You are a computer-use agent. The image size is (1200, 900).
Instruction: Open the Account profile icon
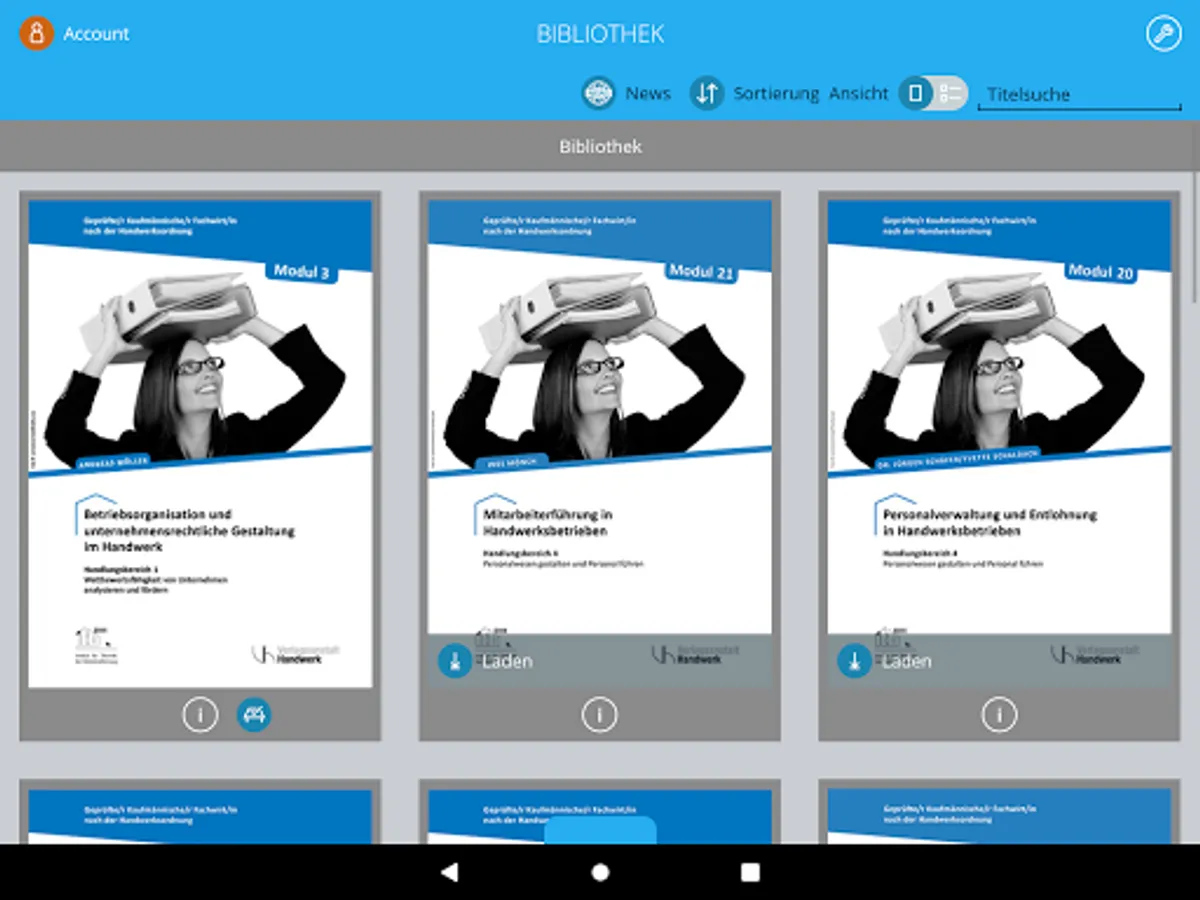point(36,34)
